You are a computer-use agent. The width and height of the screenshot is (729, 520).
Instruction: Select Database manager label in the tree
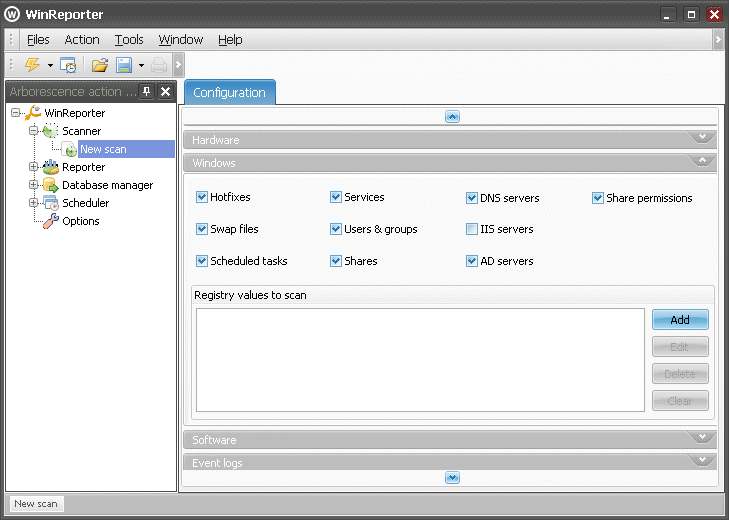point(107,185)
